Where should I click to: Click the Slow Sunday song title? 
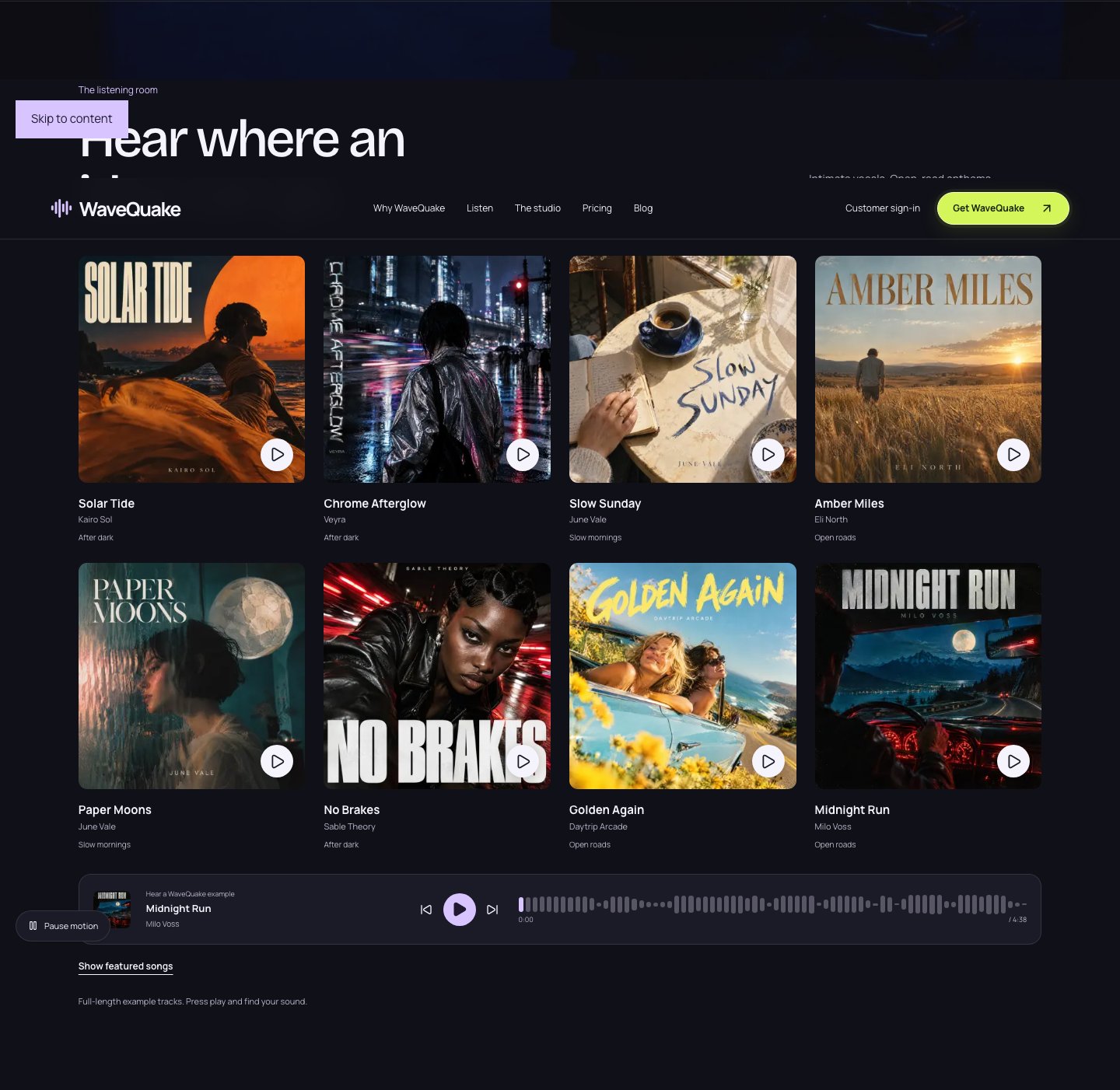pos(605,504)
